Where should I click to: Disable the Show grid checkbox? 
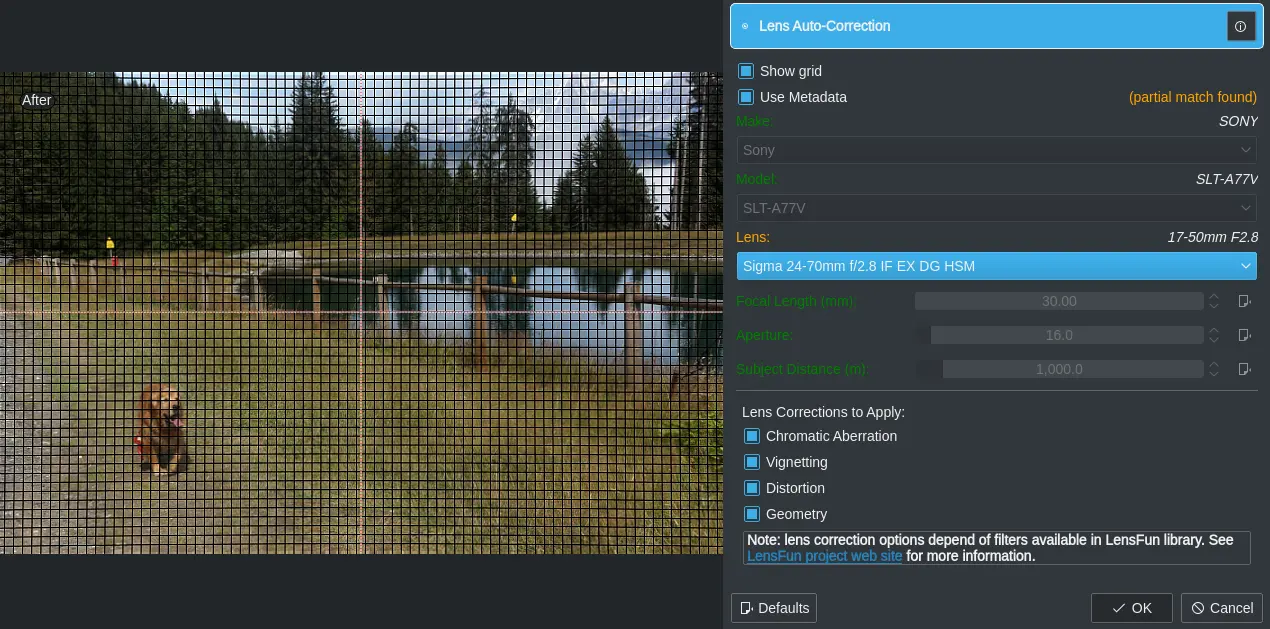pos(746,71)
